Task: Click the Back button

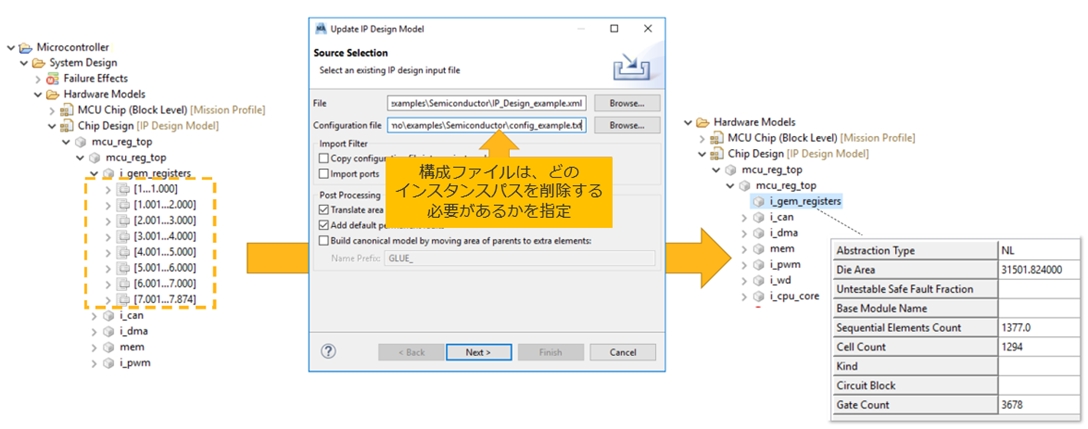Action: pos(411,352)
